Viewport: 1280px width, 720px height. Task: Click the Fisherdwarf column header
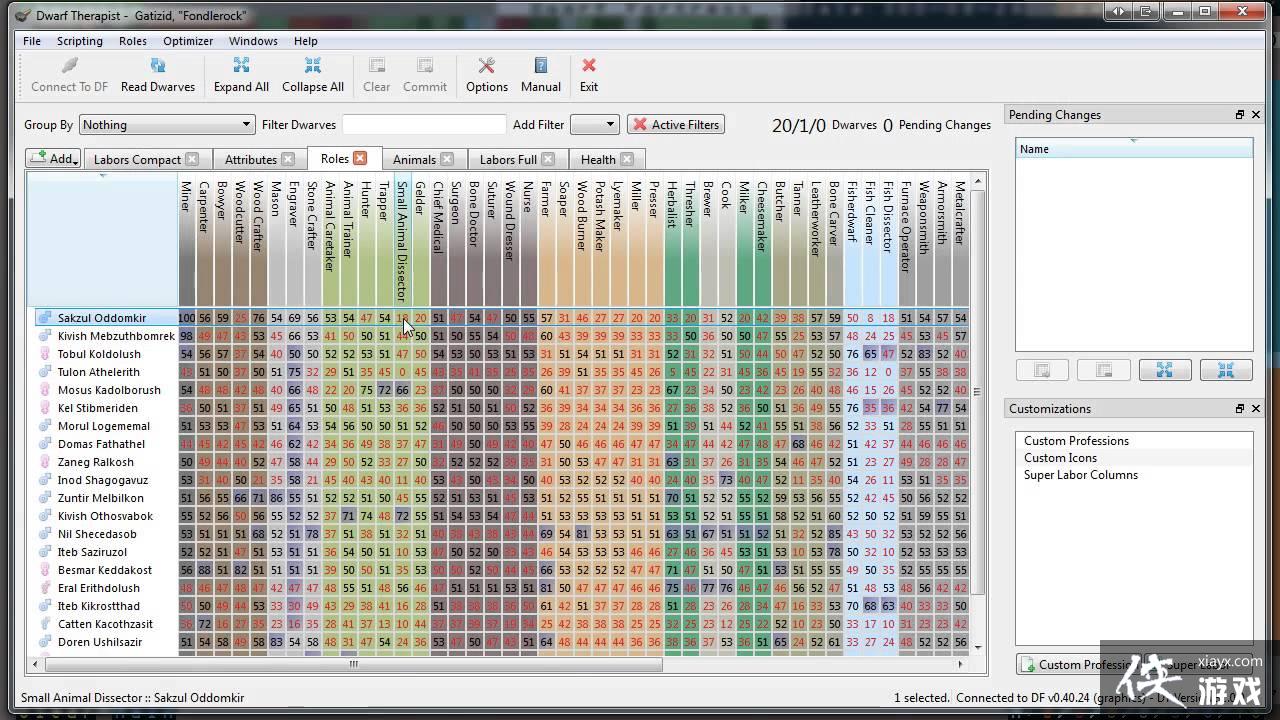(x=852, y=242)
